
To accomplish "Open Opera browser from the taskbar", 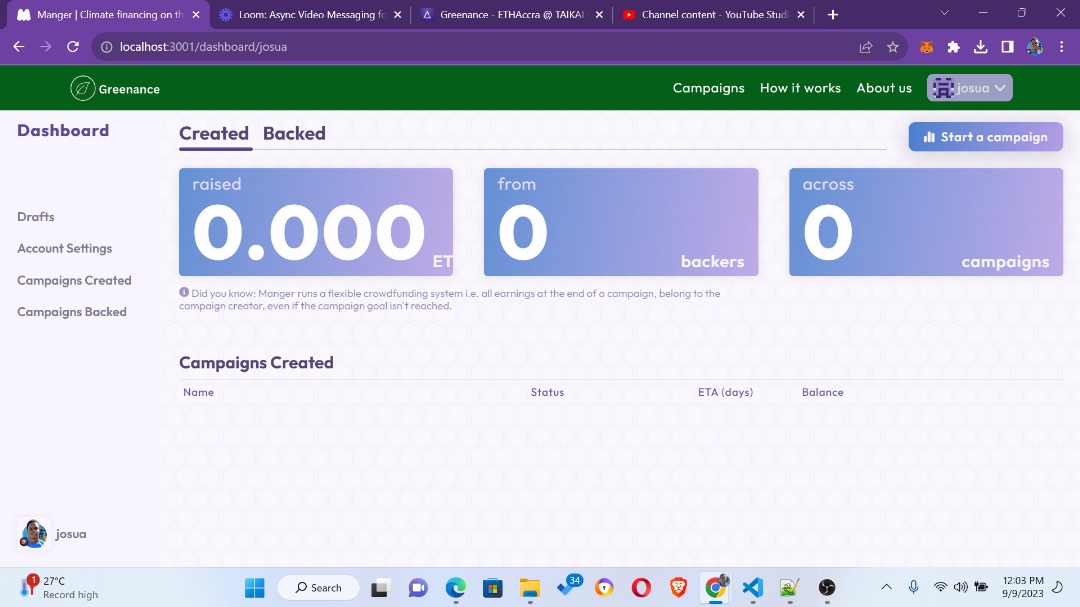I will [x=641, y=588].
